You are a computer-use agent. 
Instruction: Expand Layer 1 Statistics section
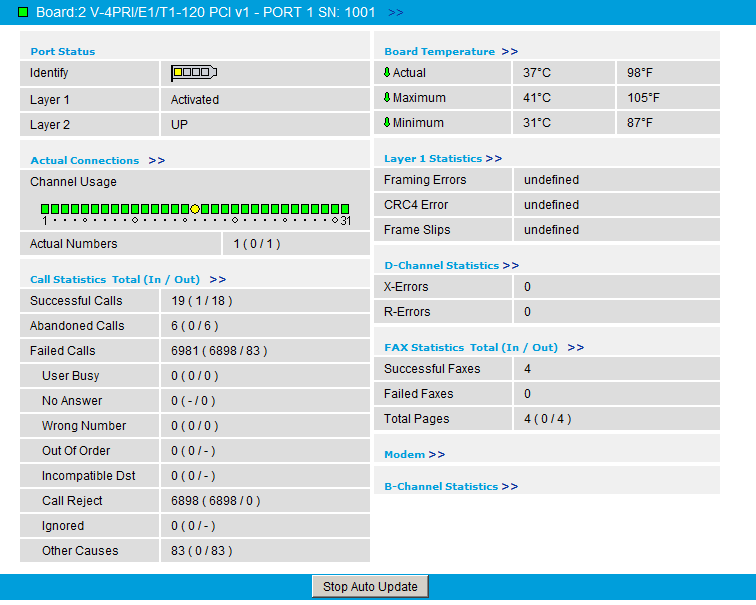tap(493, 159)
